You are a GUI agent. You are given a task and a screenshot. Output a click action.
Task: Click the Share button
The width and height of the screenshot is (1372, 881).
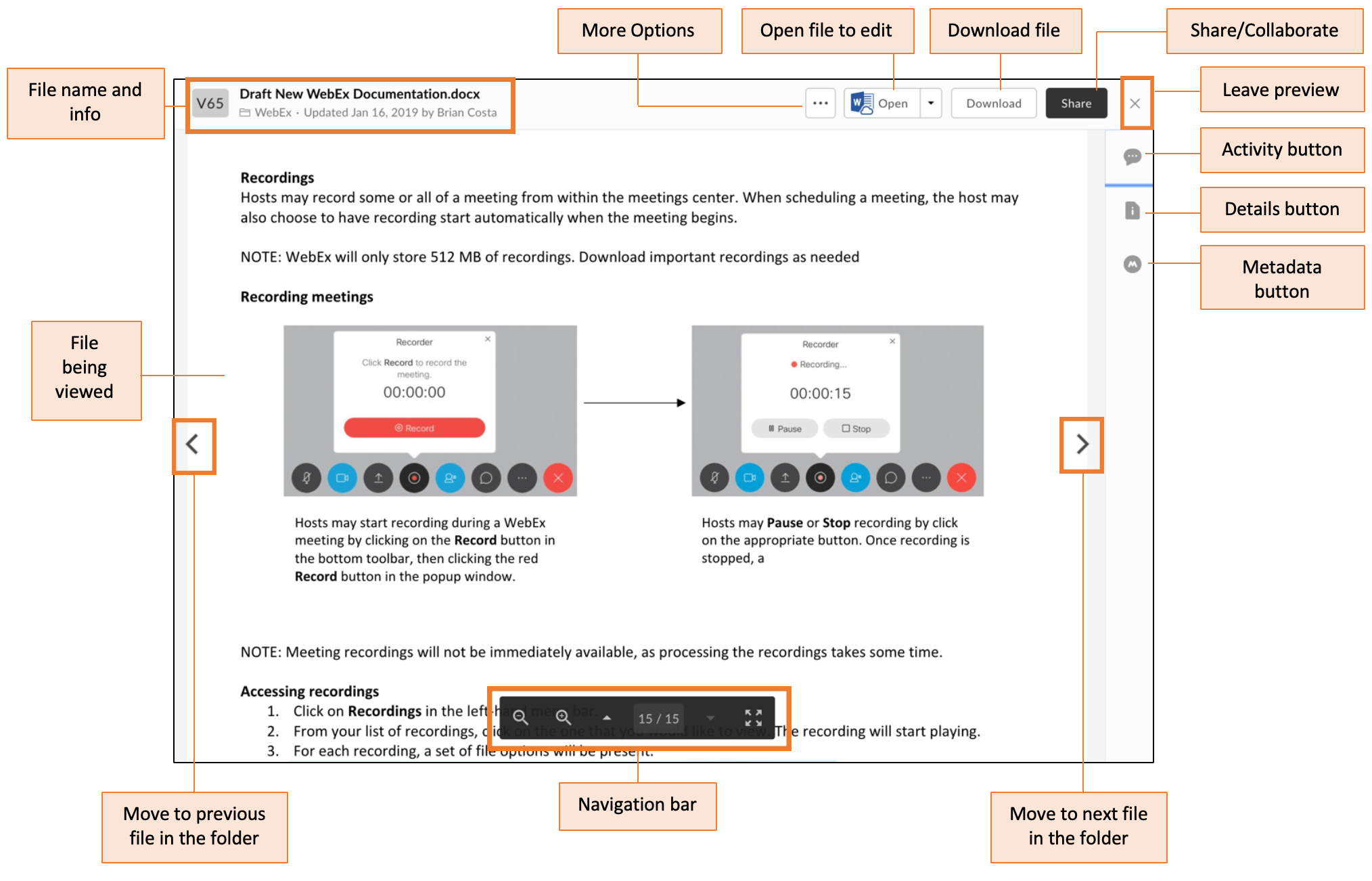pyautogui.click(x=1076, y=104)
